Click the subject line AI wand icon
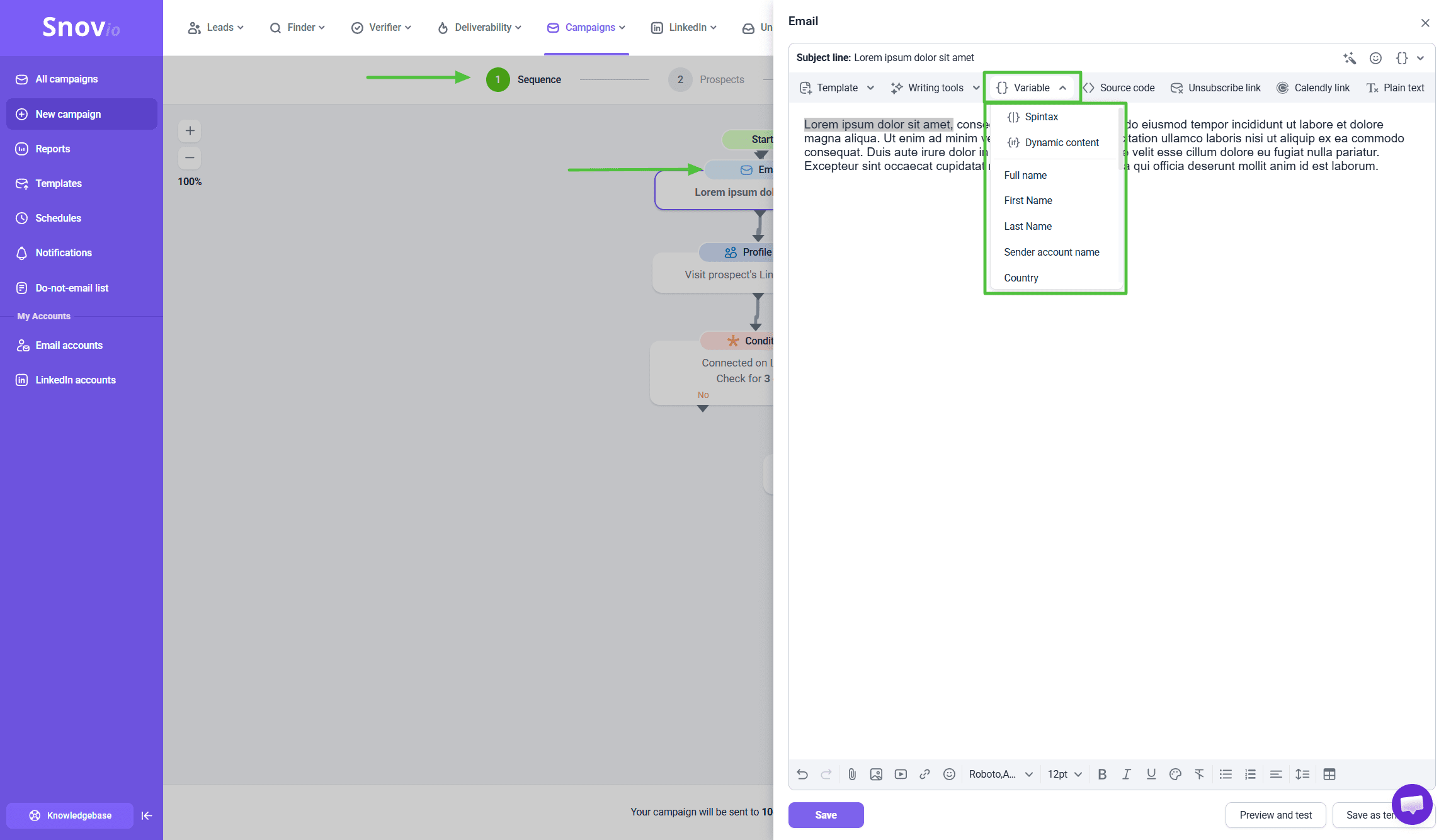 1350,58
